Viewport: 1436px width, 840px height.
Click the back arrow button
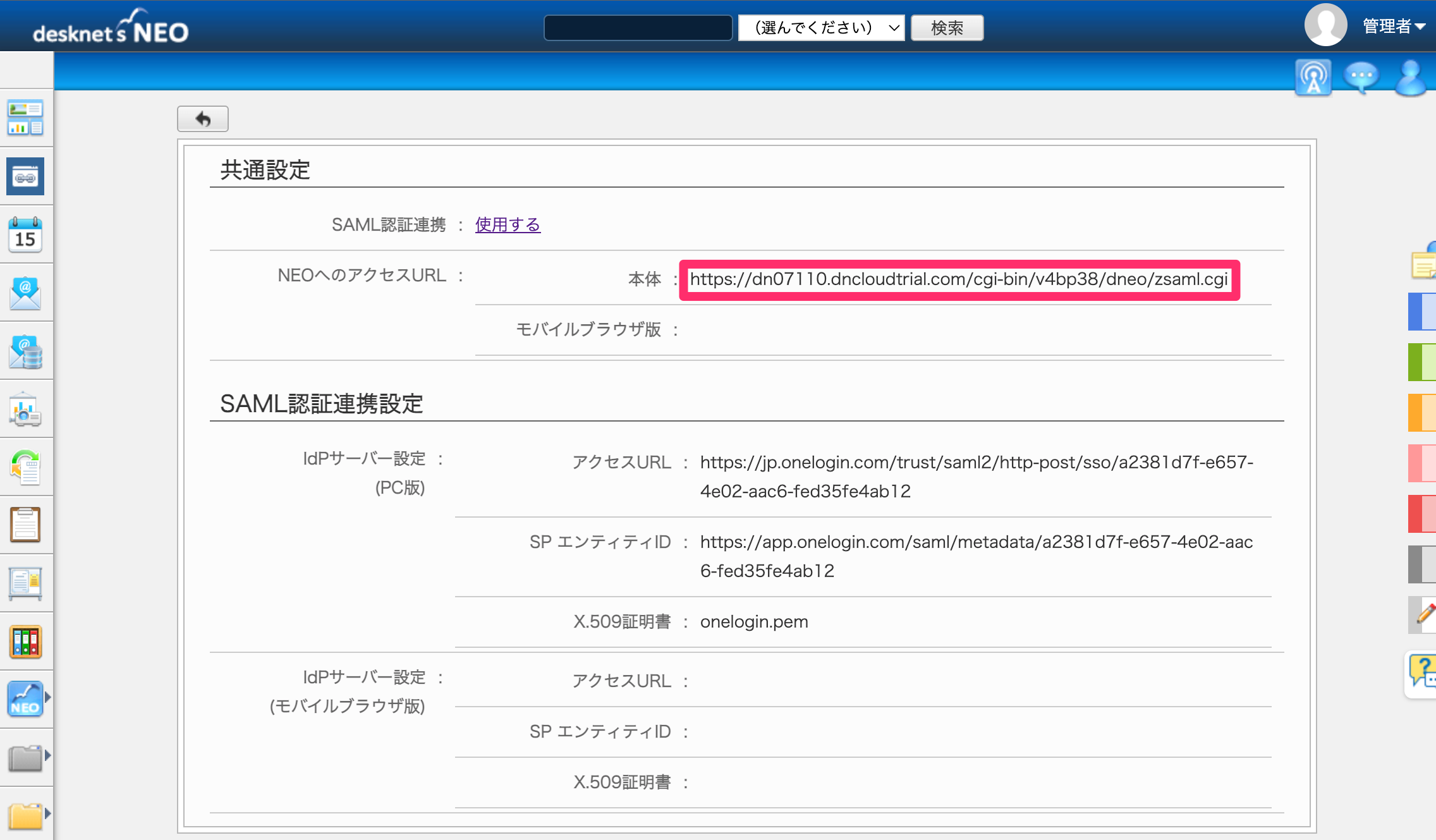[x=203, y=119]
